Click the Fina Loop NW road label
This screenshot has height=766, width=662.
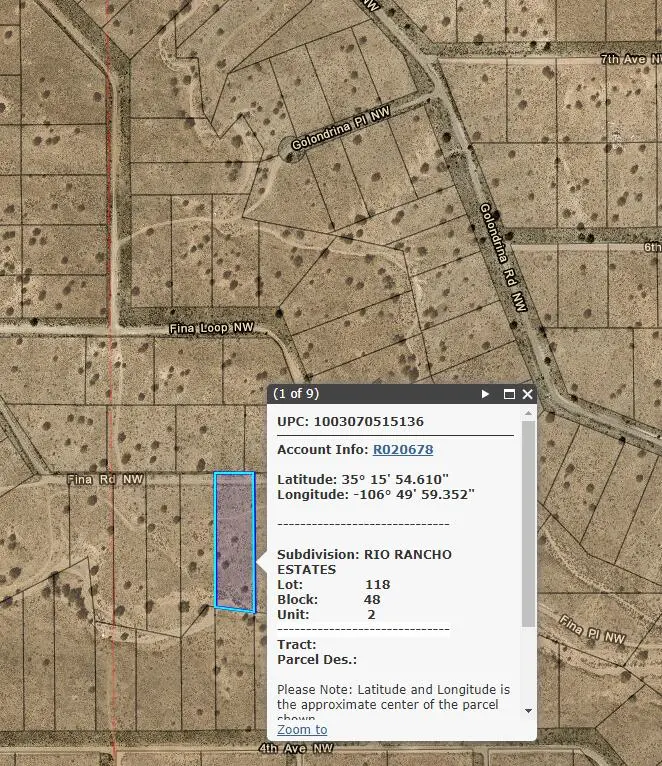(x=214, y=328)
